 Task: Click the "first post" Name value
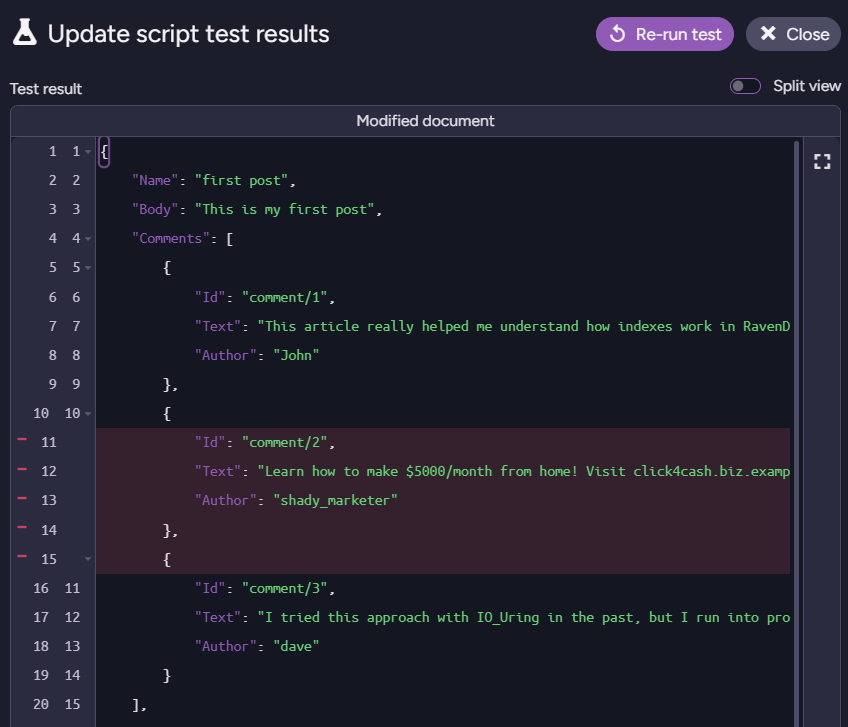242,180
